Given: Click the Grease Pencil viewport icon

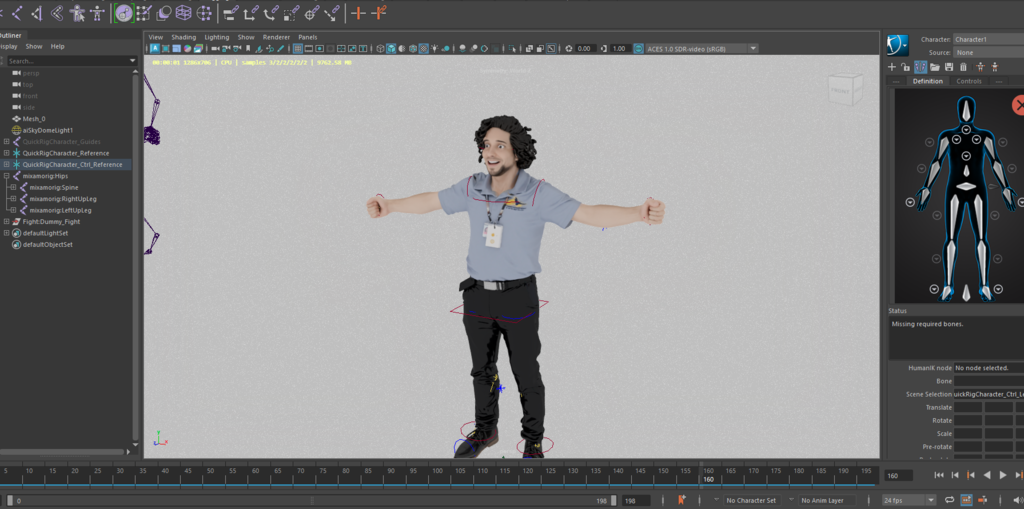Looking at the screenshot, I should tap(280, 48).
